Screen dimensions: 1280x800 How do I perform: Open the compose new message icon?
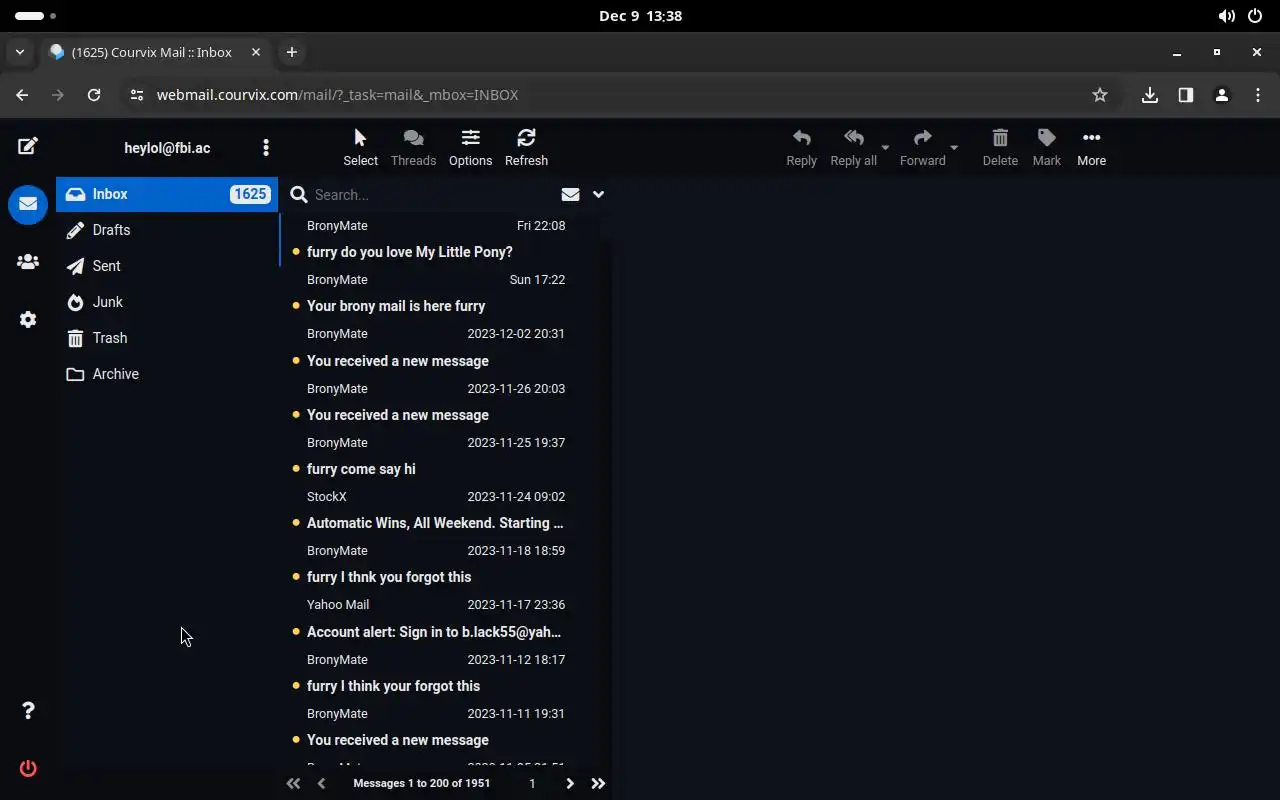coord(28,146)
